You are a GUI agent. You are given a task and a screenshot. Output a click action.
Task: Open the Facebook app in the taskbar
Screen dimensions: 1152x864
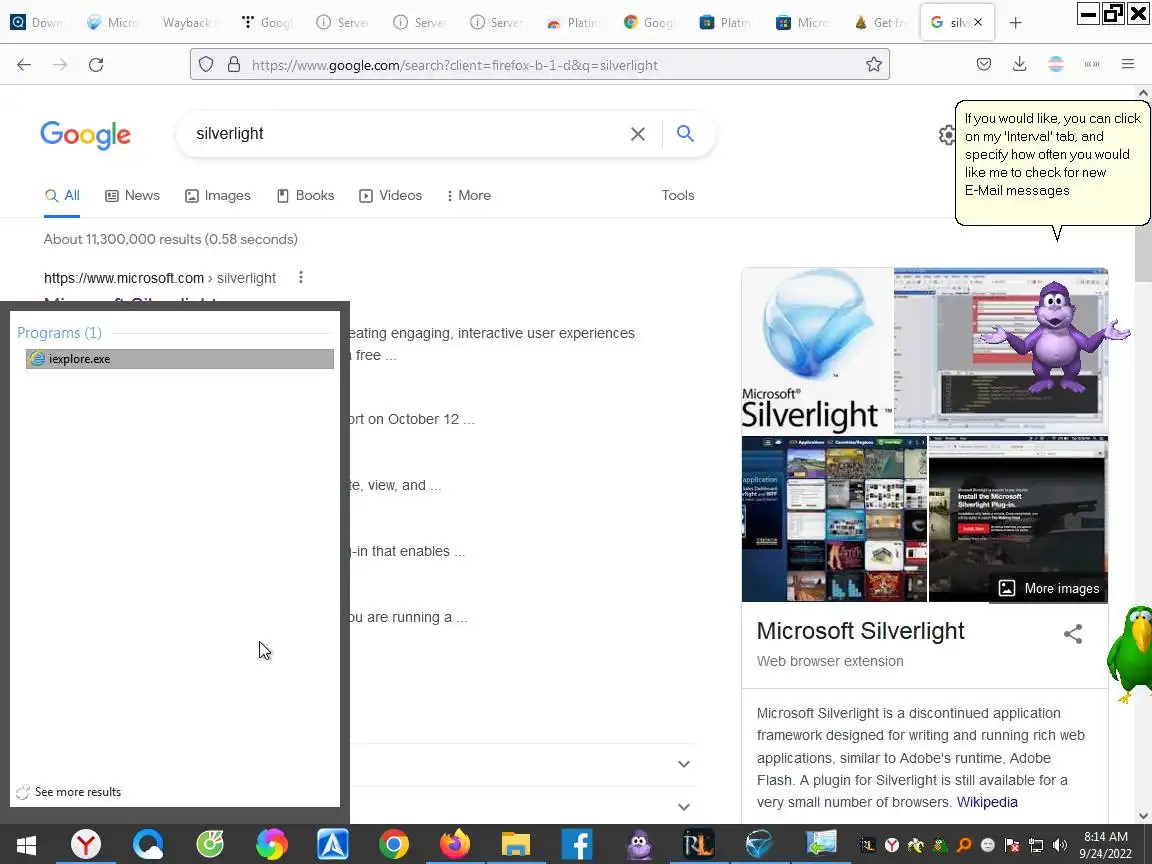click(x=577, y=844)
